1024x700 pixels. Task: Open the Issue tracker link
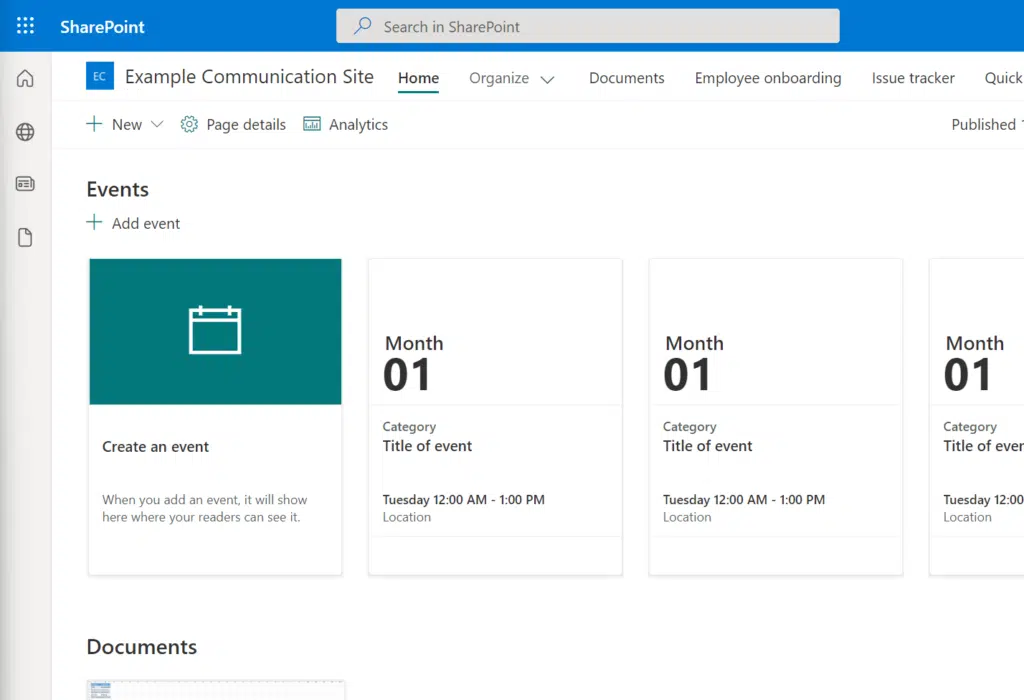point(913,78)
